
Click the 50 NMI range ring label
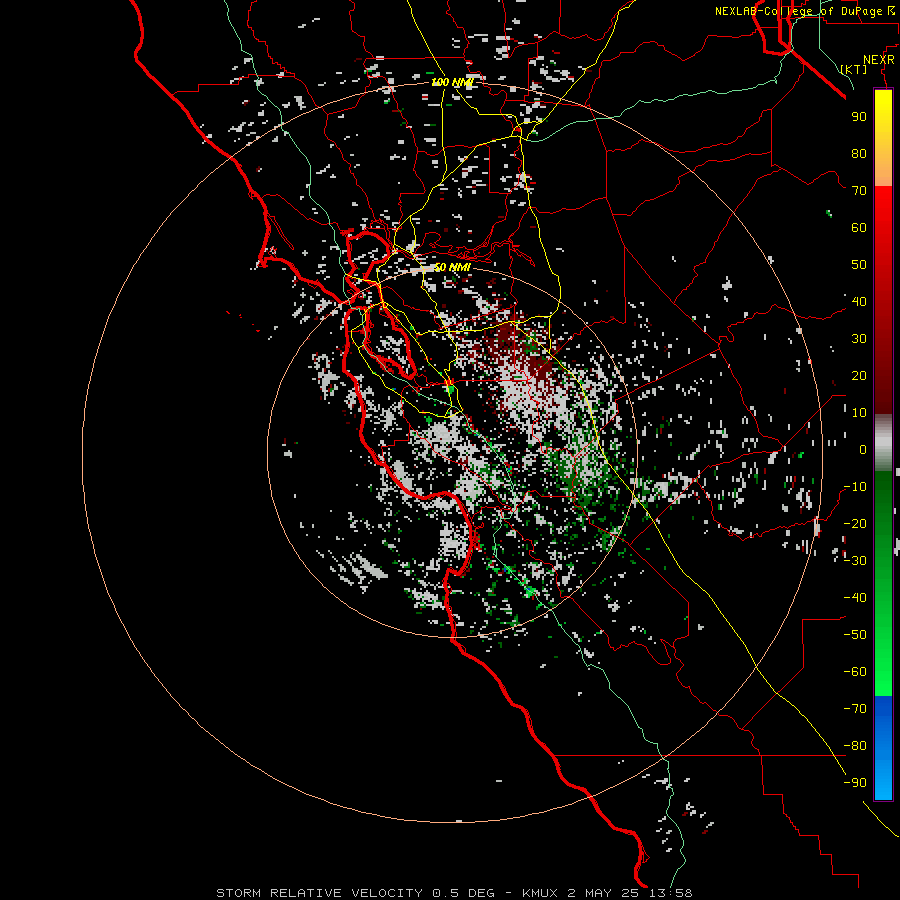click(x=452, y=267)
